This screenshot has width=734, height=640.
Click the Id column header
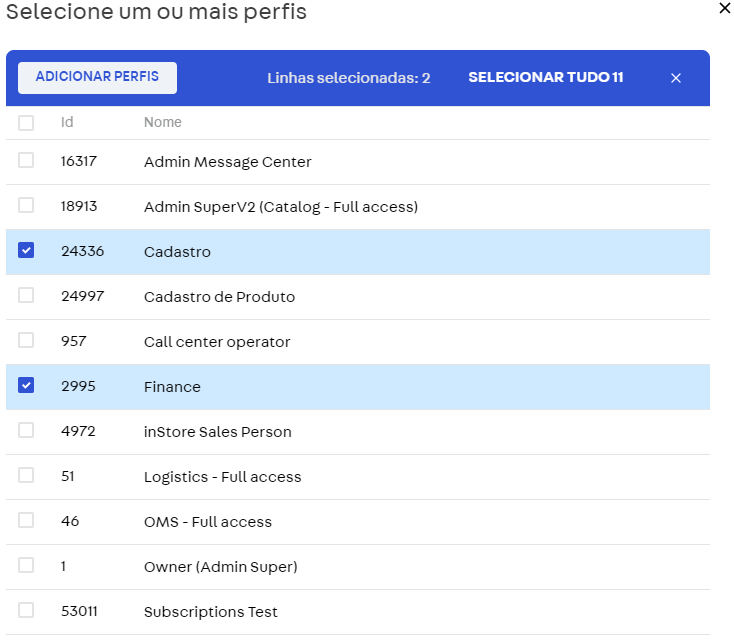click(67, 122)
